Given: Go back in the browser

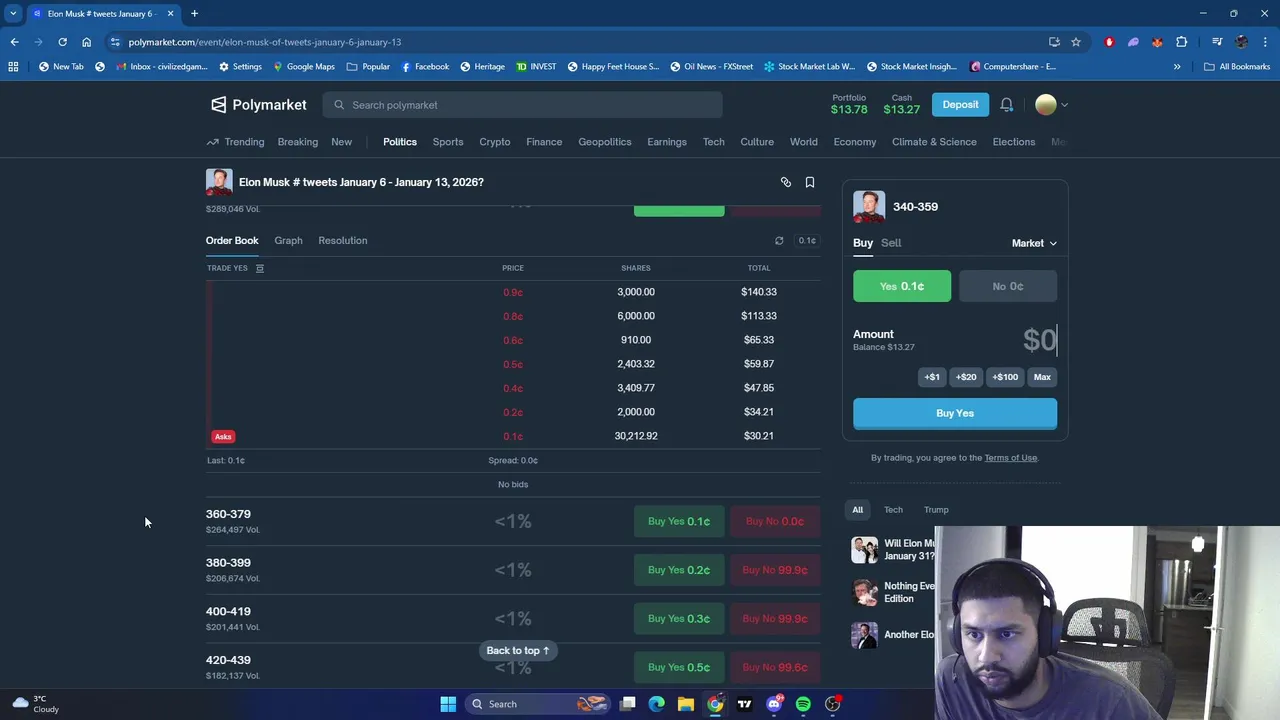Looking at the screenshot, I should [14, 42].
